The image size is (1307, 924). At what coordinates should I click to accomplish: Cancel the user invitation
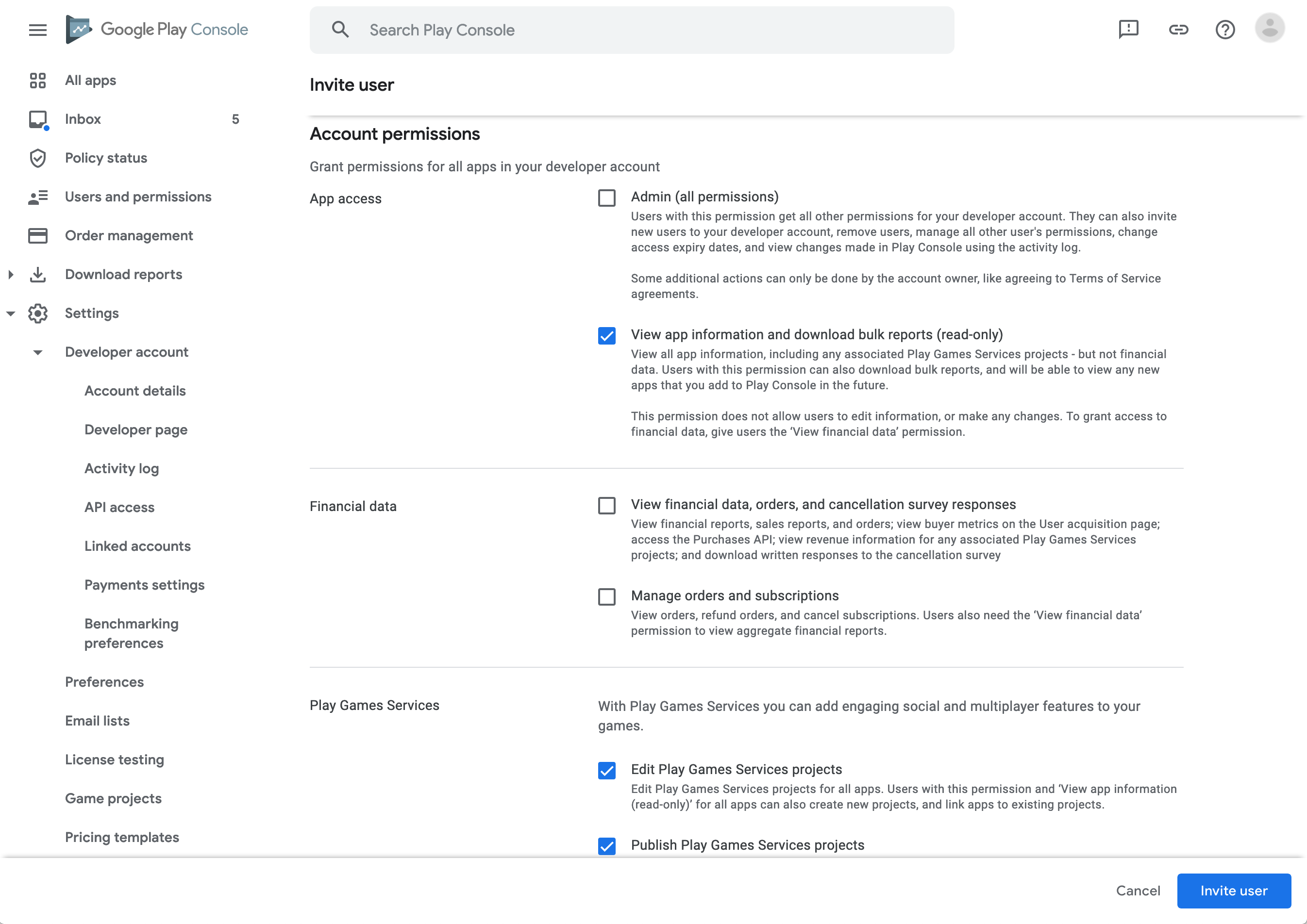point(1138,891)
